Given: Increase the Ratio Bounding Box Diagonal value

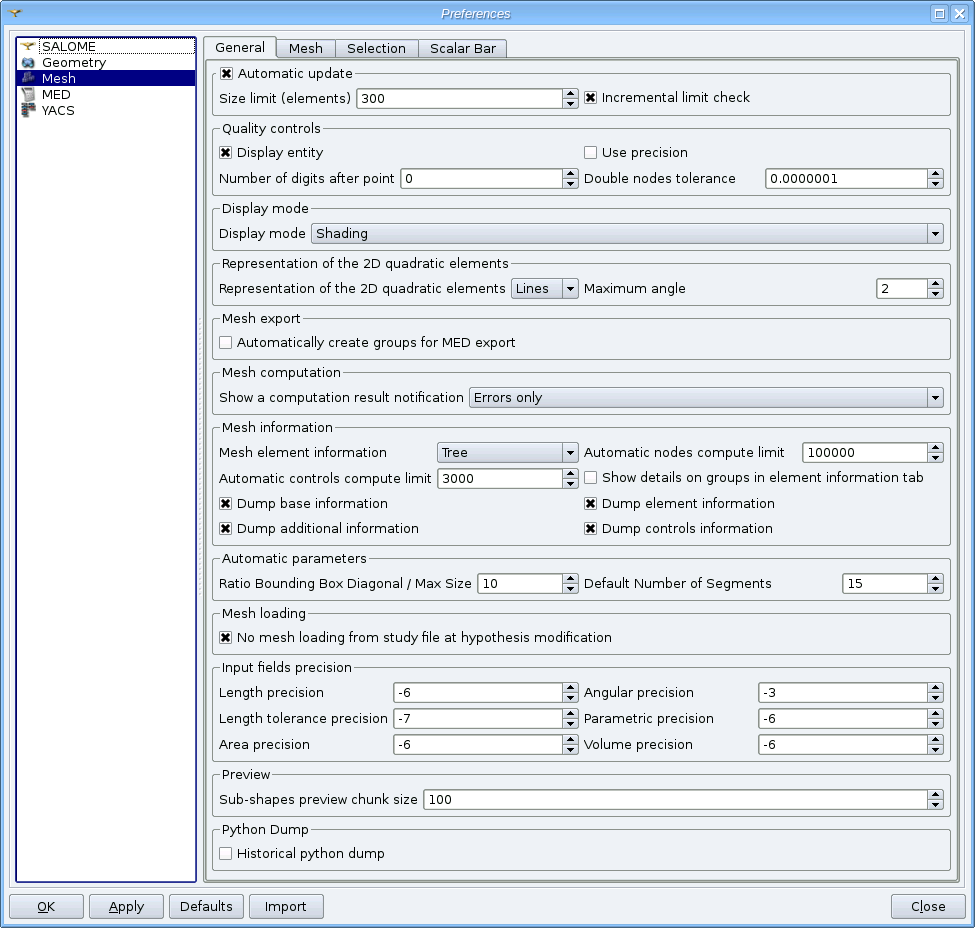Looking at the screenshot, I should pyautogui.click(x=570, y=578).
